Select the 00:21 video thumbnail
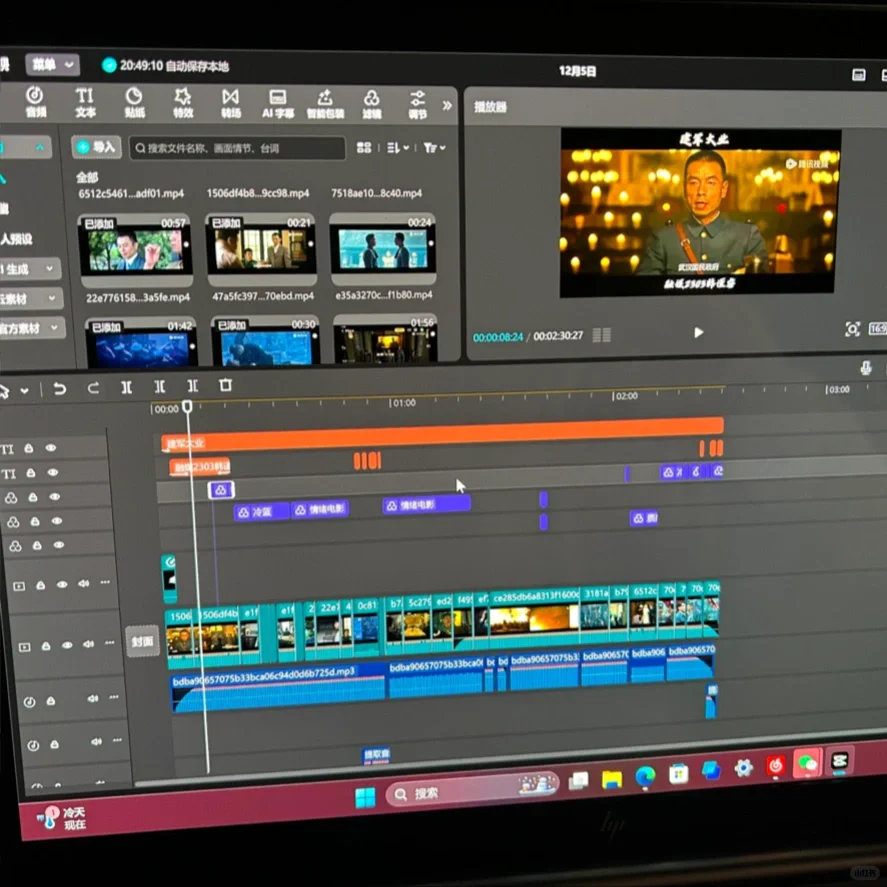Screen dimensions: 887x887 (x=261, y=248)
